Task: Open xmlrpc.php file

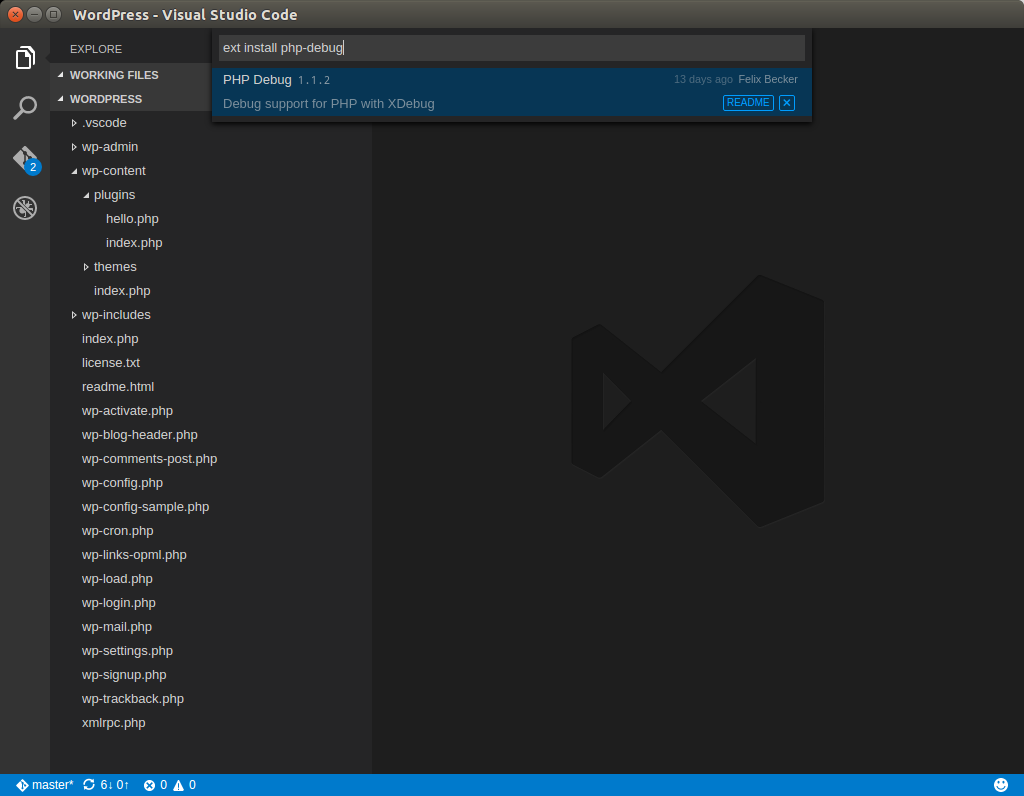Action: (114, 723)
